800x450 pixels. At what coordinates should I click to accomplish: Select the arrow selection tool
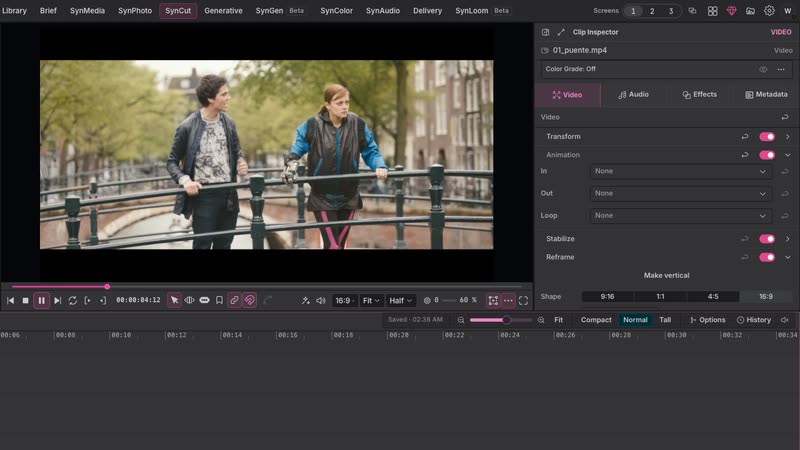[174, 301]
